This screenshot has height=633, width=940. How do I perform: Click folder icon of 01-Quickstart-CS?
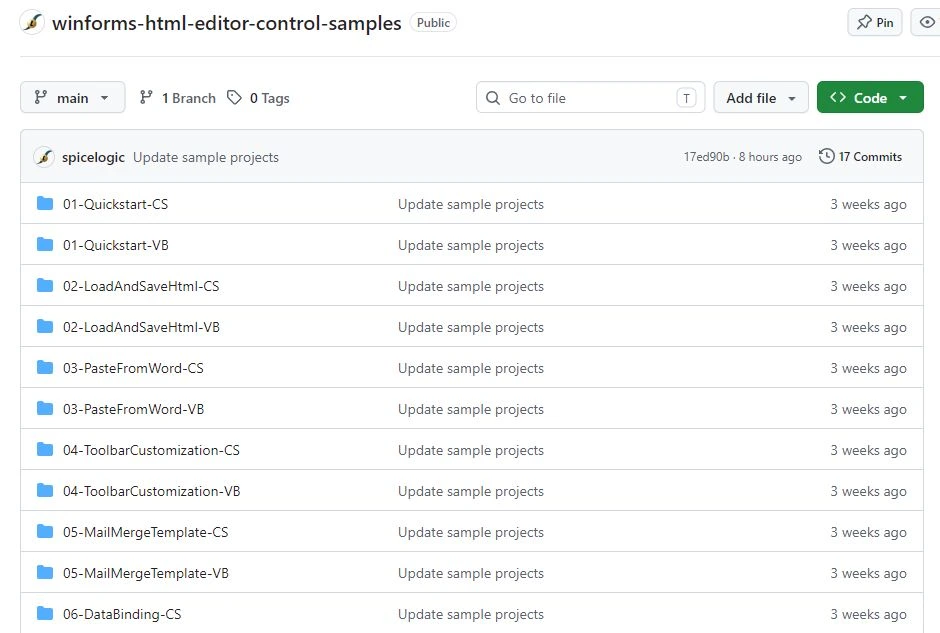pos(44,203)
